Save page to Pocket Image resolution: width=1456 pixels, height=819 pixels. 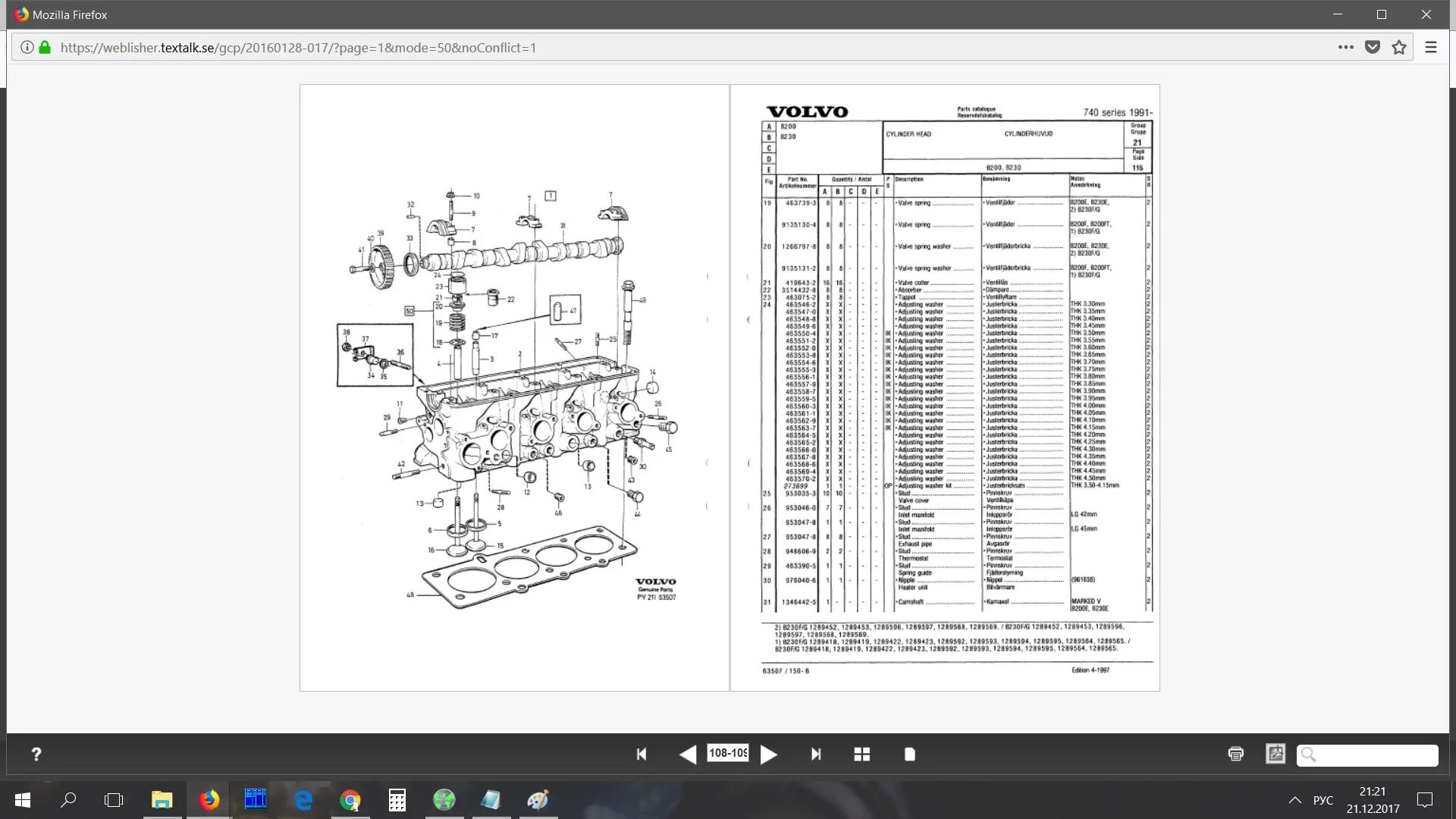tap(1373, 47)
